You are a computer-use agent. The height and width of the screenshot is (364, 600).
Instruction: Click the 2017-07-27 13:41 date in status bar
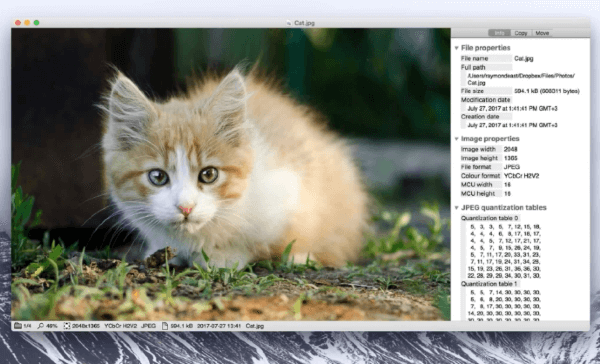click(219, 326)
